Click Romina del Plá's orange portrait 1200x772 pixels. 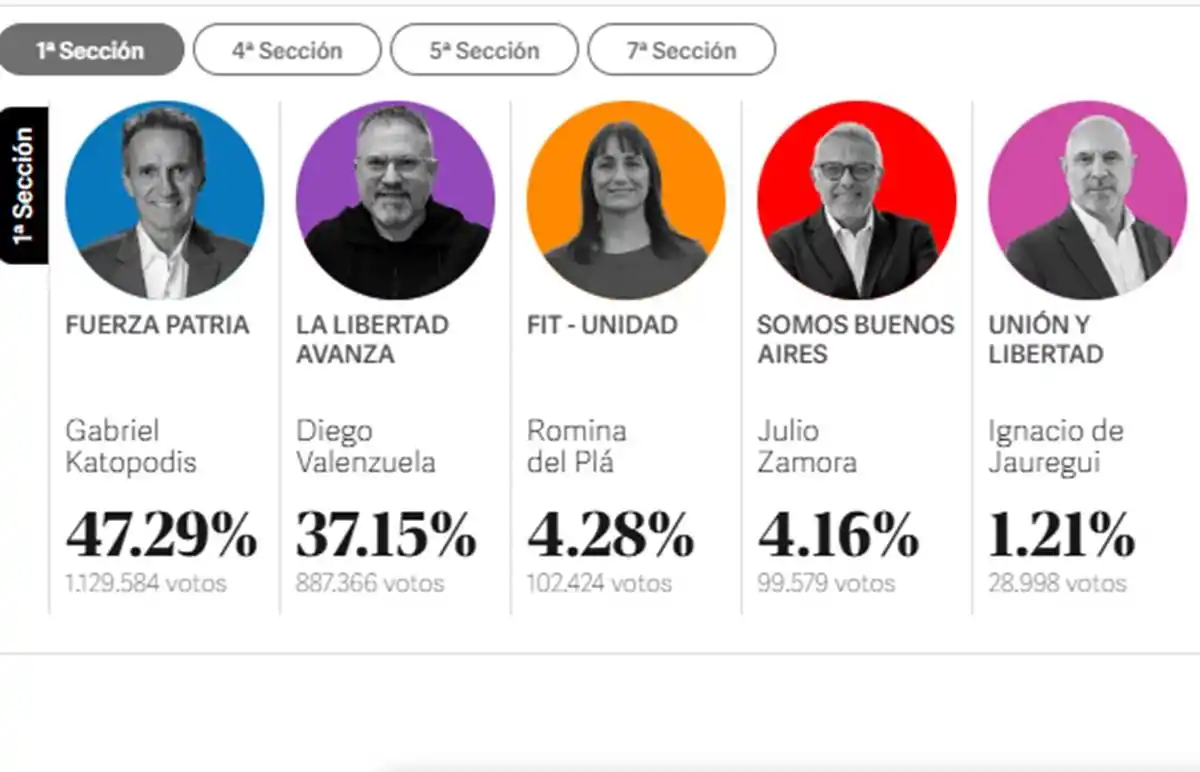[625, 198]
